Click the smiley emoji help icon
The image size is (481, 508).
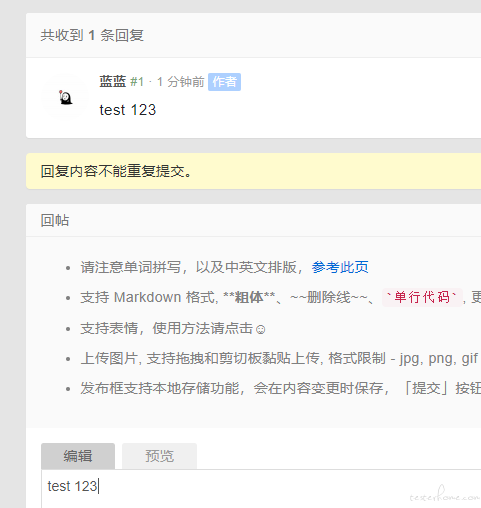coord(260,330)
